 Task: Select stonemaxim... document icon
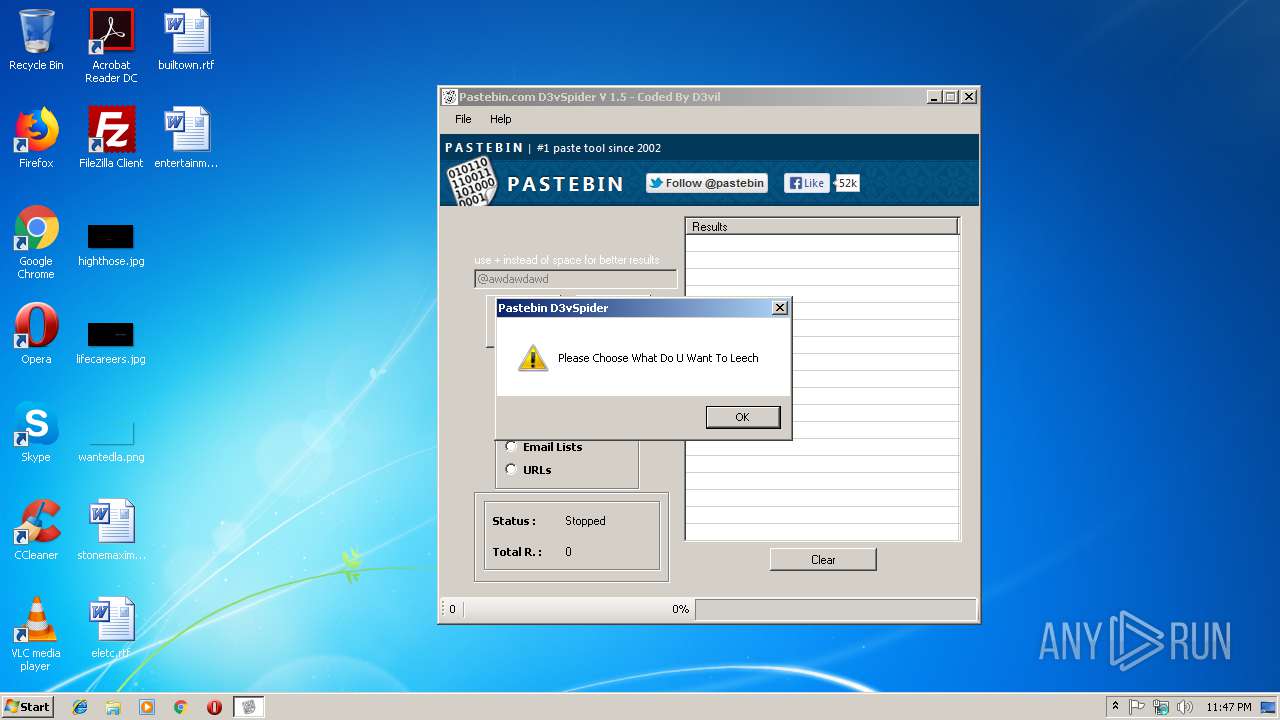tap(111, 530)
